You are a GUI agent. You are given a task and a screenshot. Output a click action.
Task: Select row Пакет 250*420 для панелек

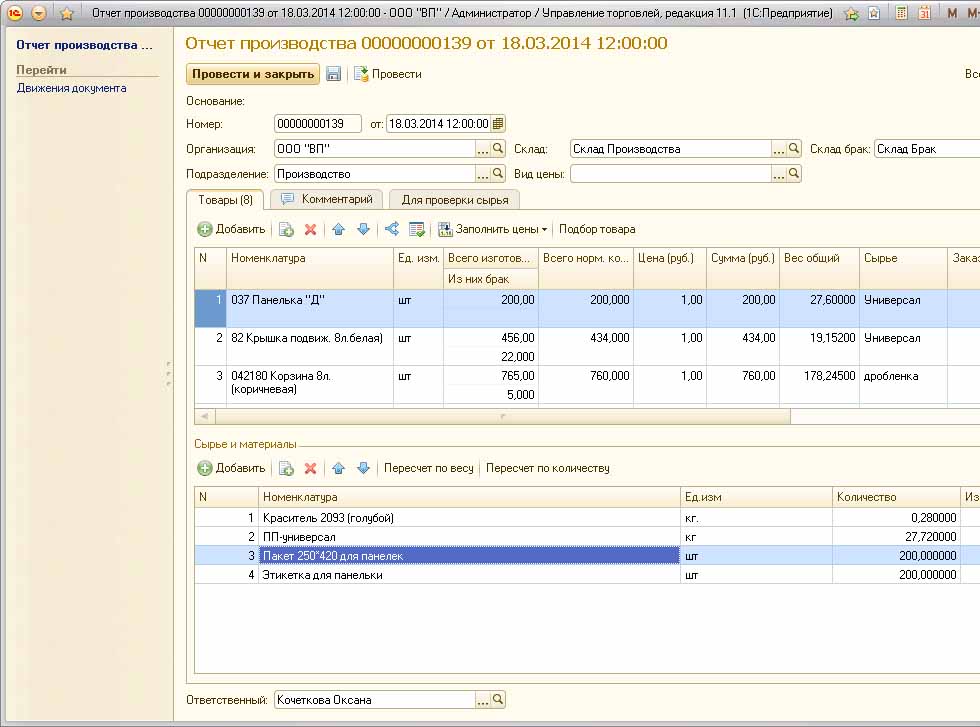click(x=587, y=556)
